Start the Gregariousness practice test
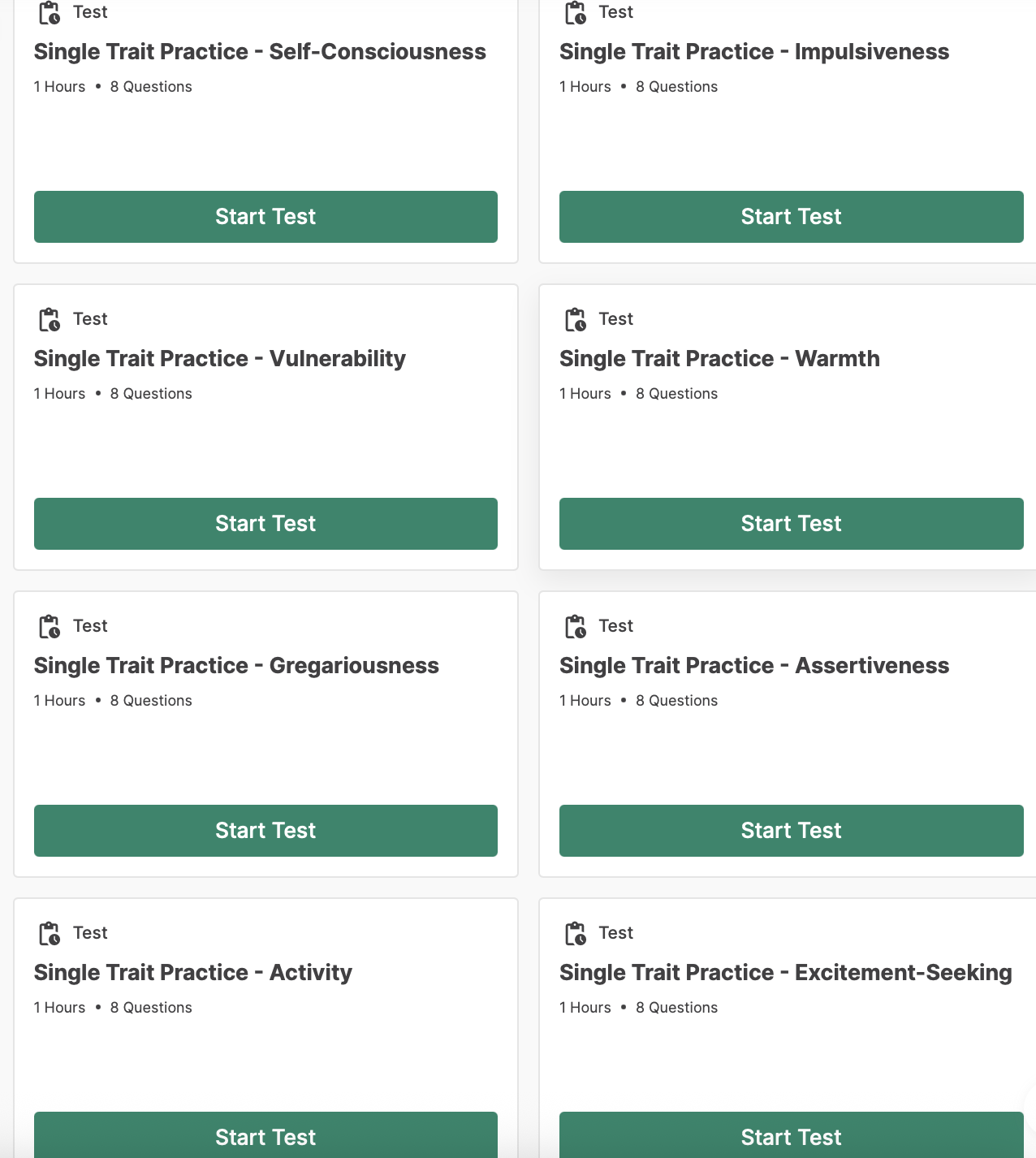This screenshot has height=1158, width=1036. pyautogui.click(x=265, y=831)
